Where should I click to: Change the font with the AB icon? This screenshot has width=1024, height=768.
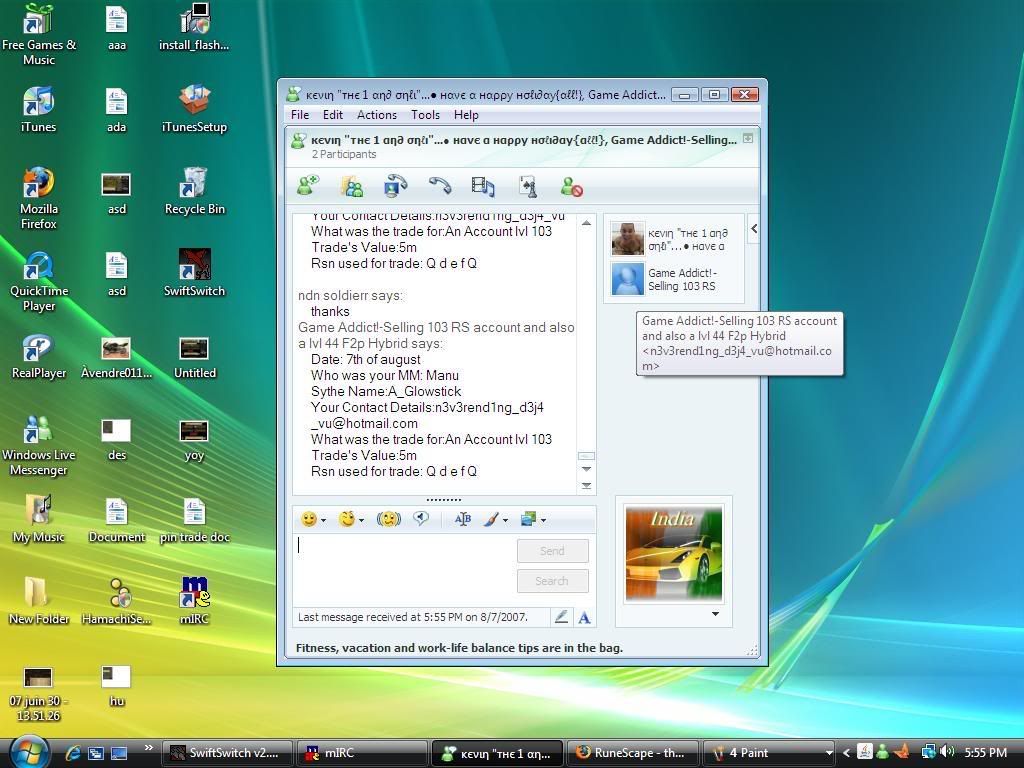pos(462,519)
